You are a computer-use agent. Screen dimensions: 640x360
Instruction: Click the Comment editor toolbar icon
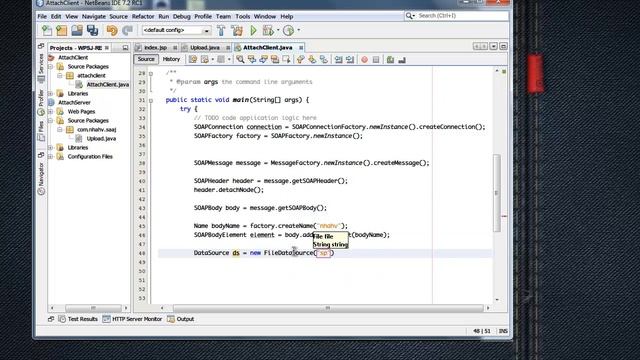point(391,60)
